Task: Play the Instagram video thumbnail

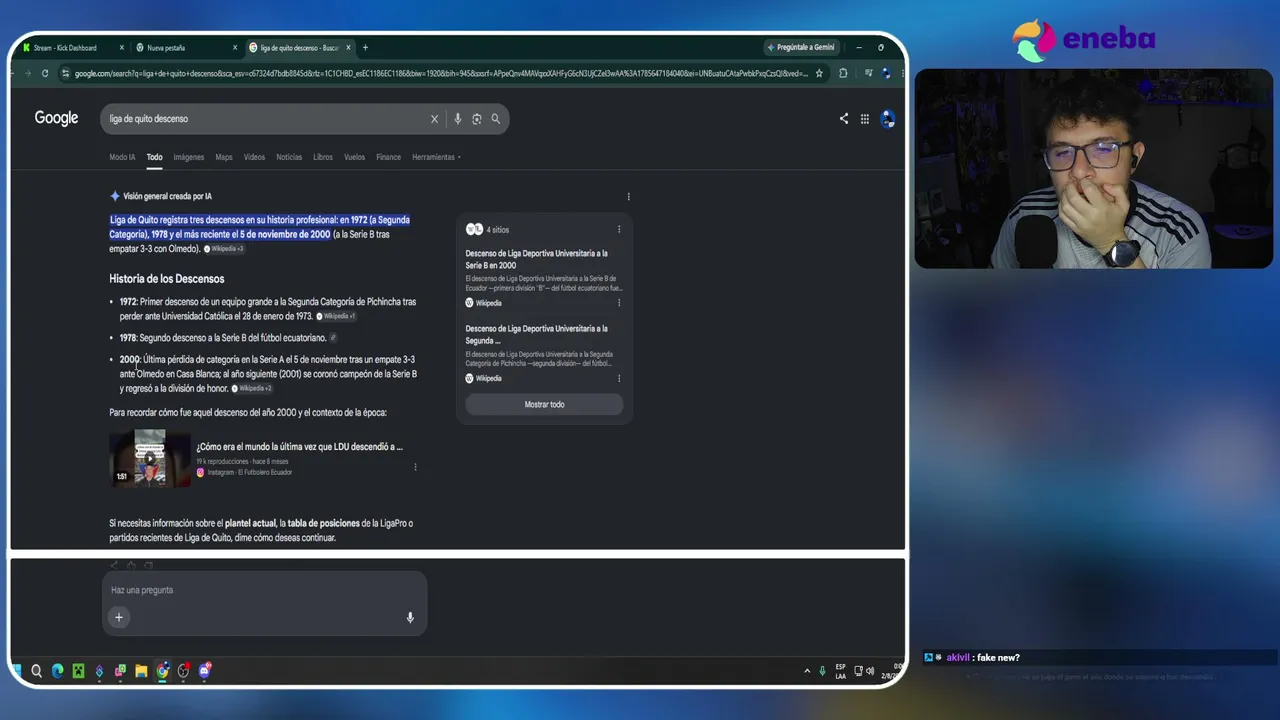Action: coord(150,458)
